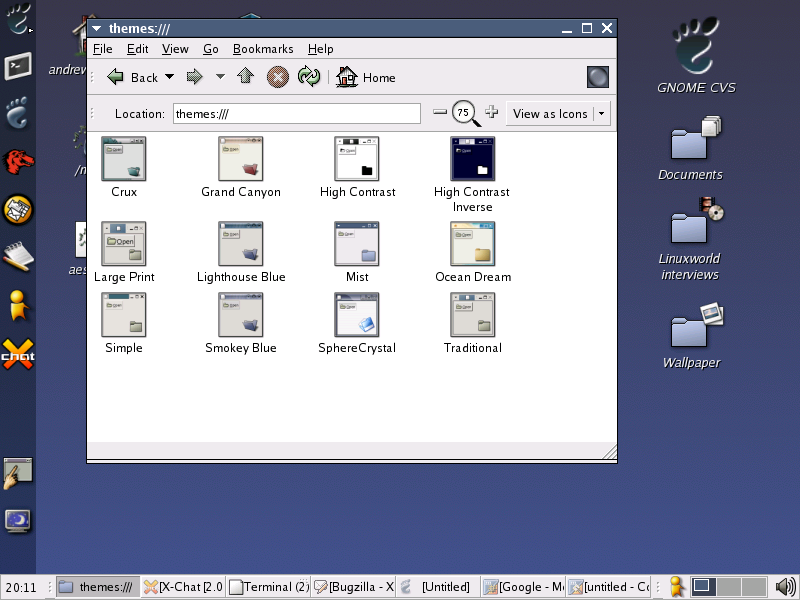Launch the yellow mail launcher in the side panel
Viewport: 800px width, 600px height.
tap(18, 210)
